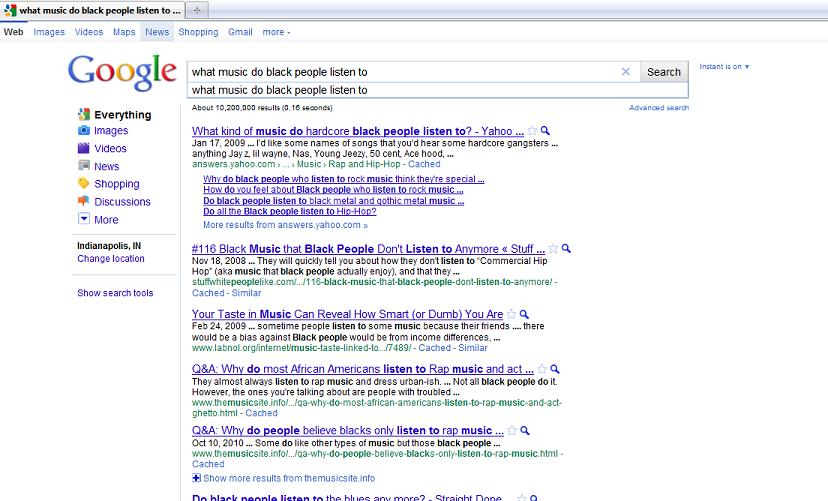Click preview magnifier beside the Yahoo result
828x501 pixels.
[545, 131]
